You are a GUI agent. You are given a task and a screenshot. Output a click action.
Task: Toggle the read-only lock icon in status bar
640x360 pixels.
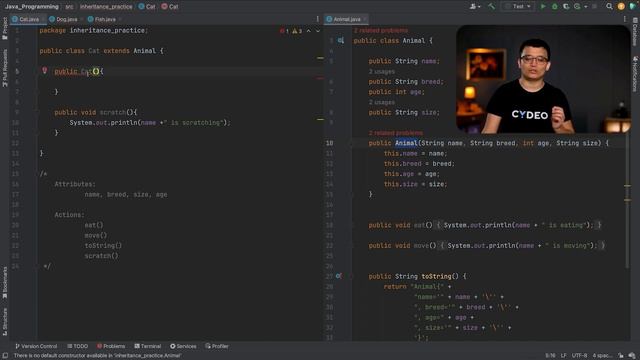(x=621, y=356)
